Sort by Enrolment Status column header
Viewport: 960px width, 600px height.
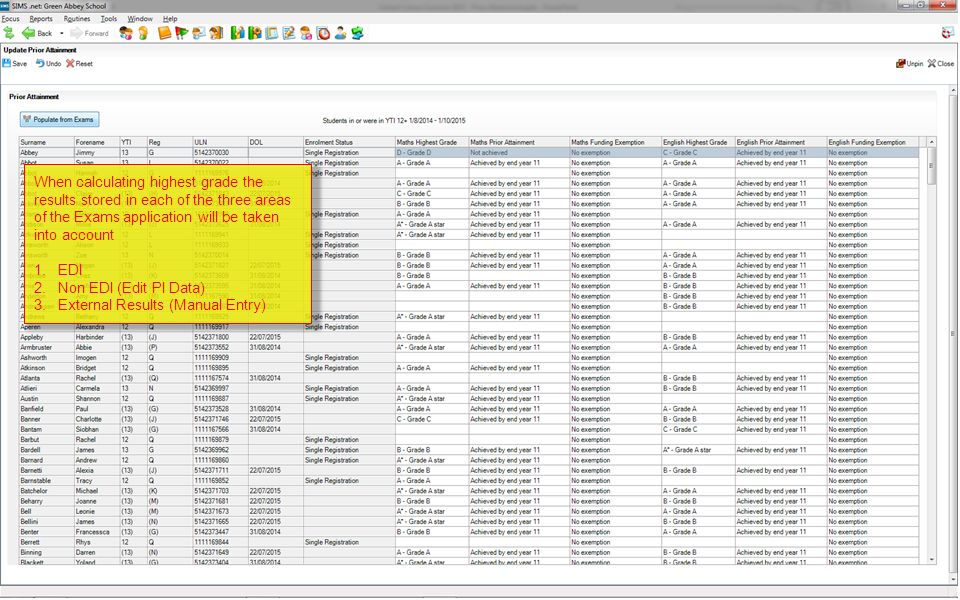coord(349,142)
